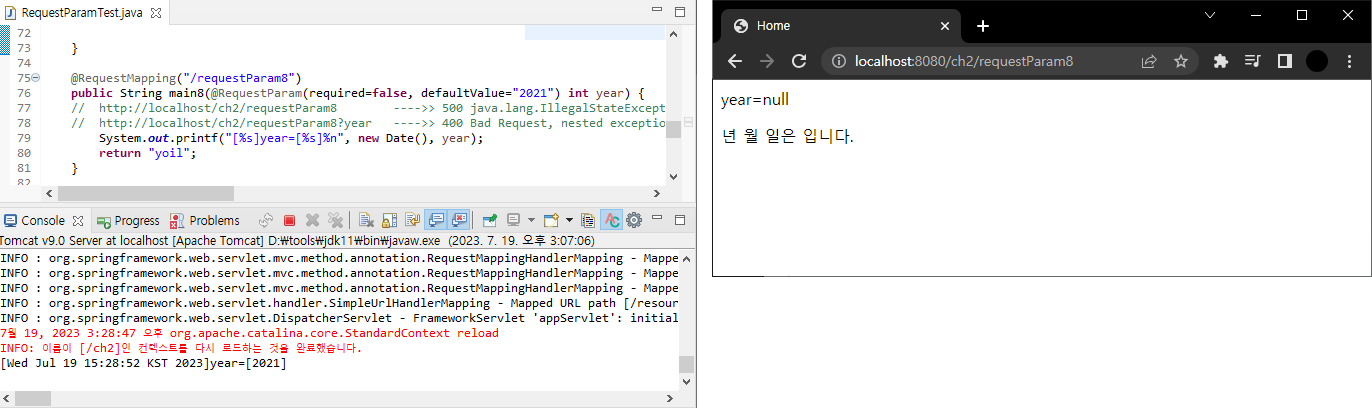Open Chrome three-dot menu
The width and height of the screenshot is (1372, 408).
click(x=1349, y=61)
